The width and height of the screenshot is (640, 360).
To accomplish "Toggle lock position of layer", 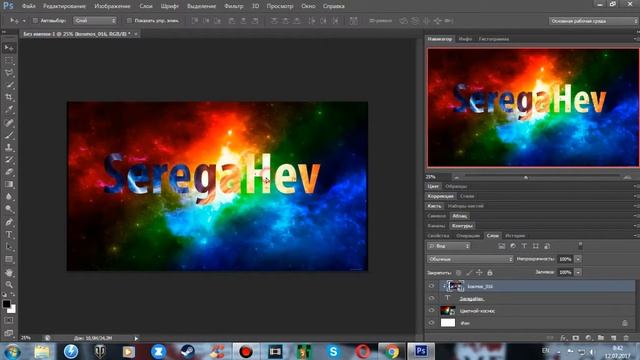I will coord(479,272).
